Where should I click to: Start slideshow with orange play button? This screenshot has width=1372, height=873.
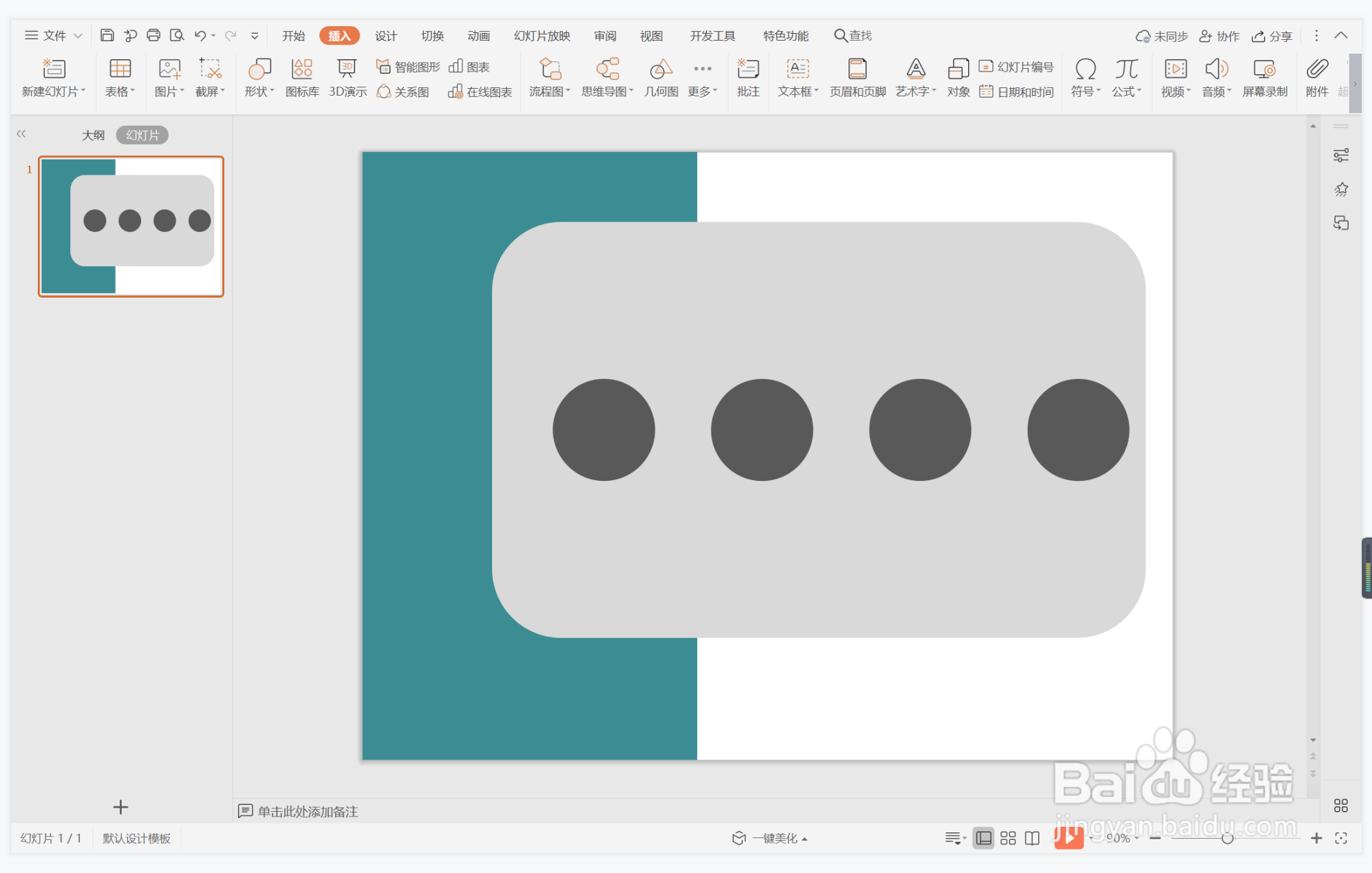(x=1068, y=837)
